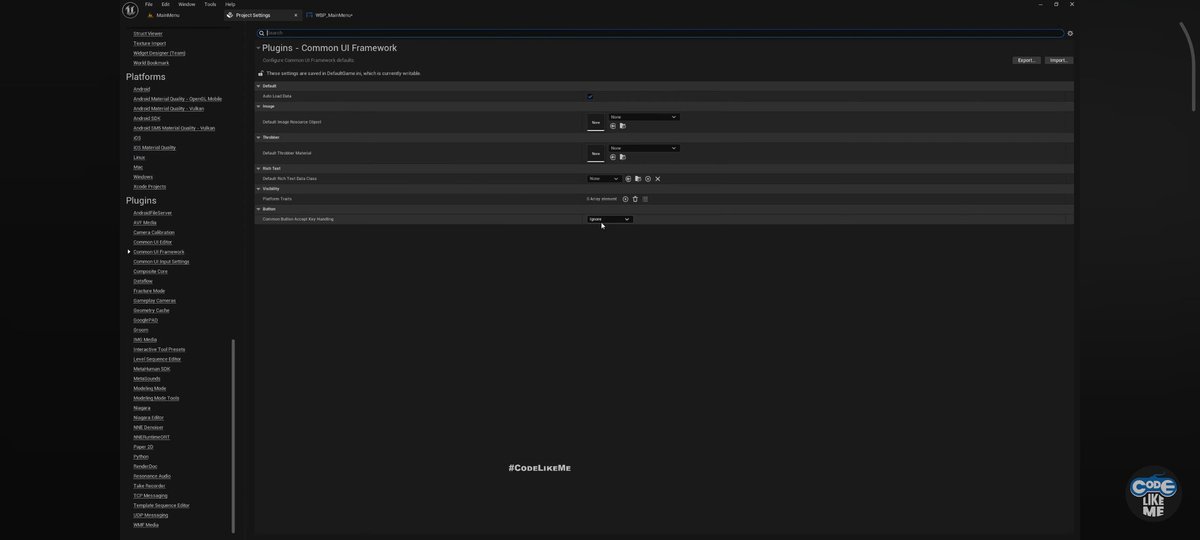
Task: Collapse the Default section
Action: (259, 86)
